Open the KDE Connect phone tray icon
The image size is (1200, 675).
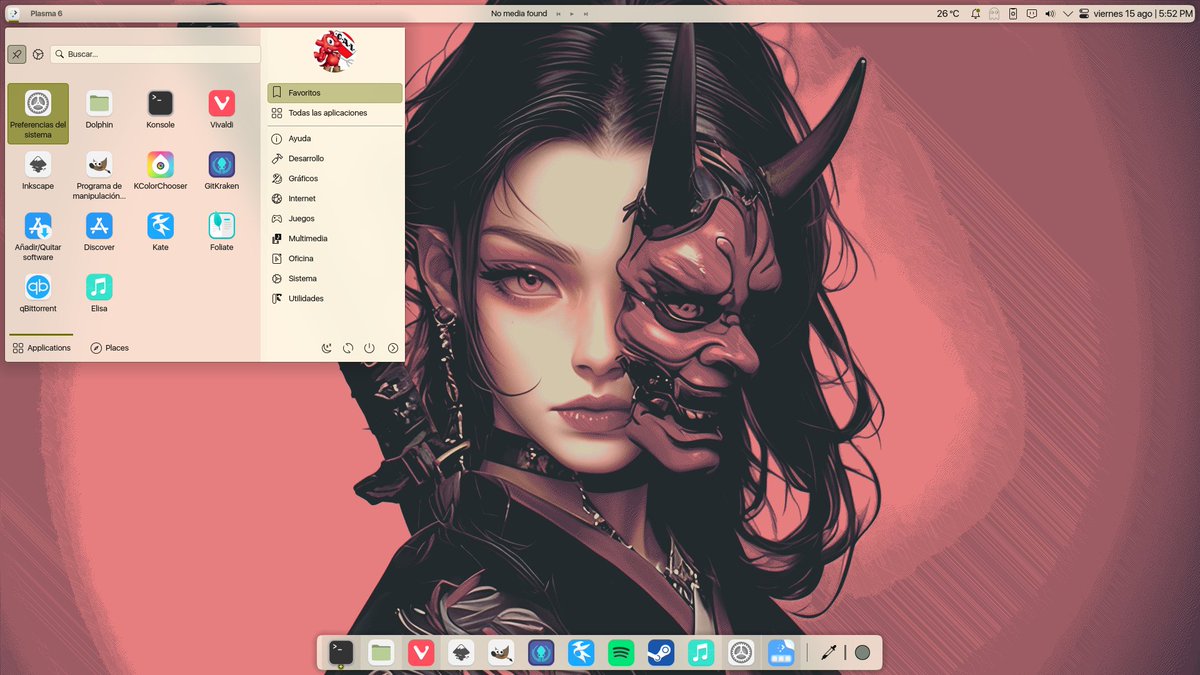1013,14
